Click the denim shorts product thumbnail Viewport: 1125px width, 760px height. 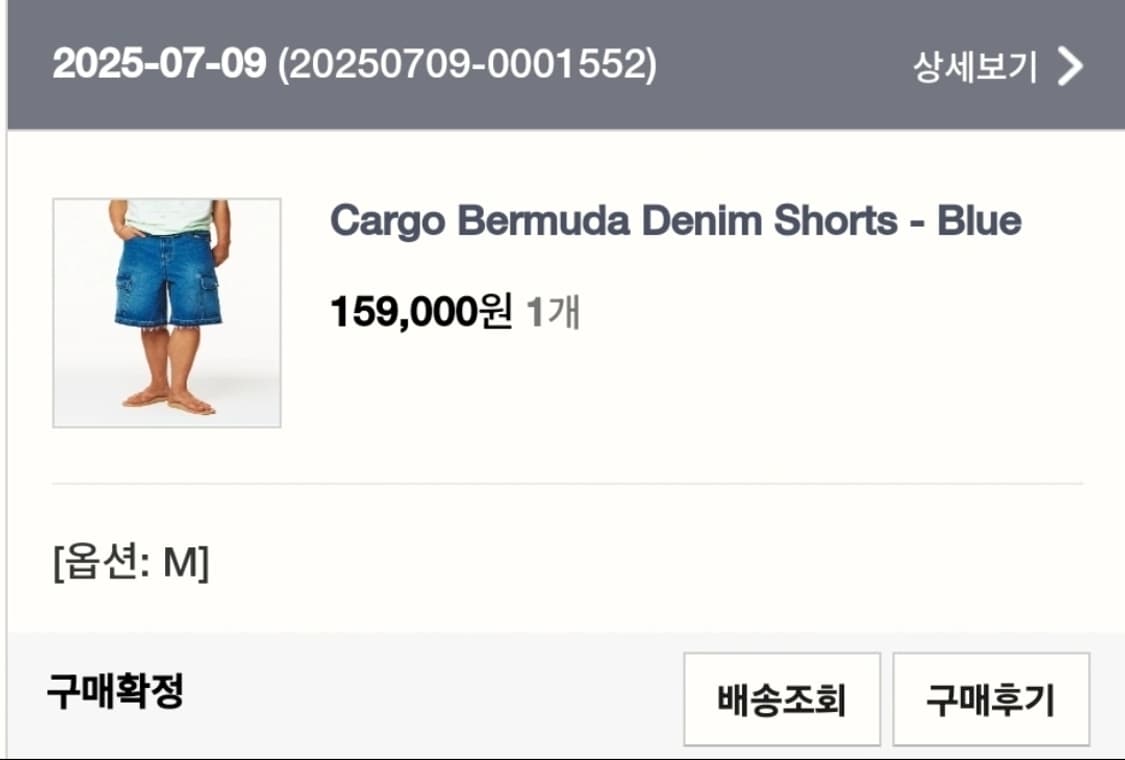coord(167,313)
